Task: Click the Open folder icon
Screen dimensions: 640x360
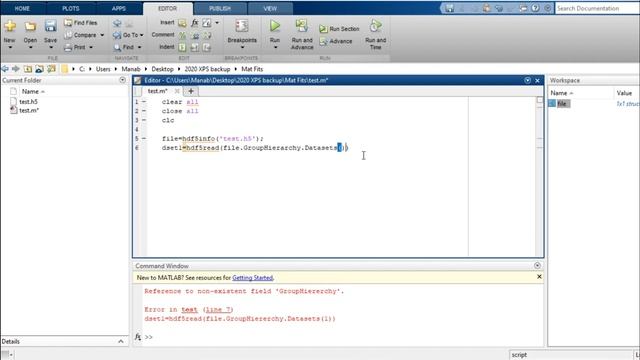Action: (x=30, y=26)
